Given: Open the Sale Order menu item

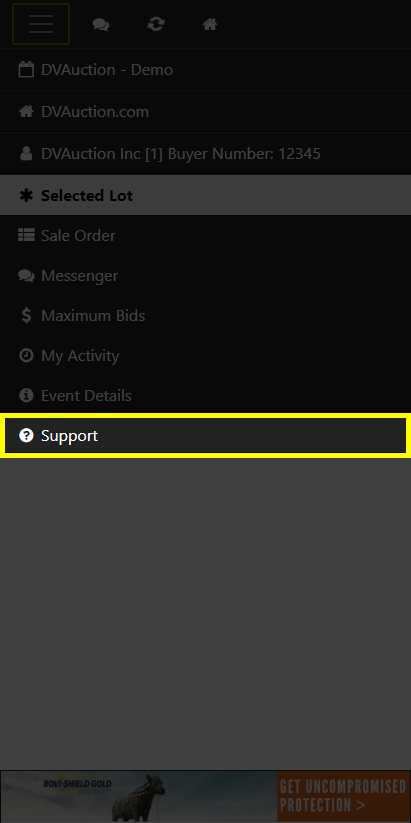Looking at the screenshot, I should 205,235.
